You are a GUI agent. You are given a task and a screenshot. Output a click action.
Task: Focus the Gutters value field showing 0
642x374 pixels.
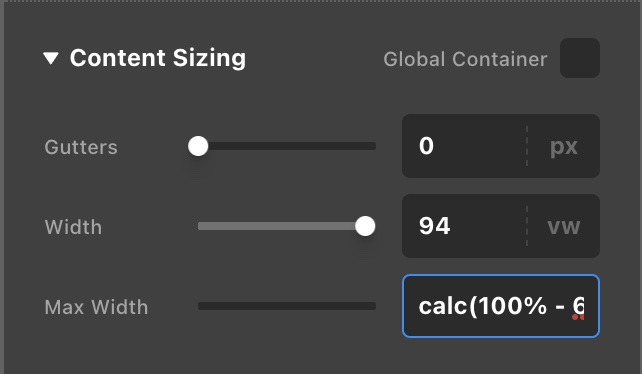[464, 146]
